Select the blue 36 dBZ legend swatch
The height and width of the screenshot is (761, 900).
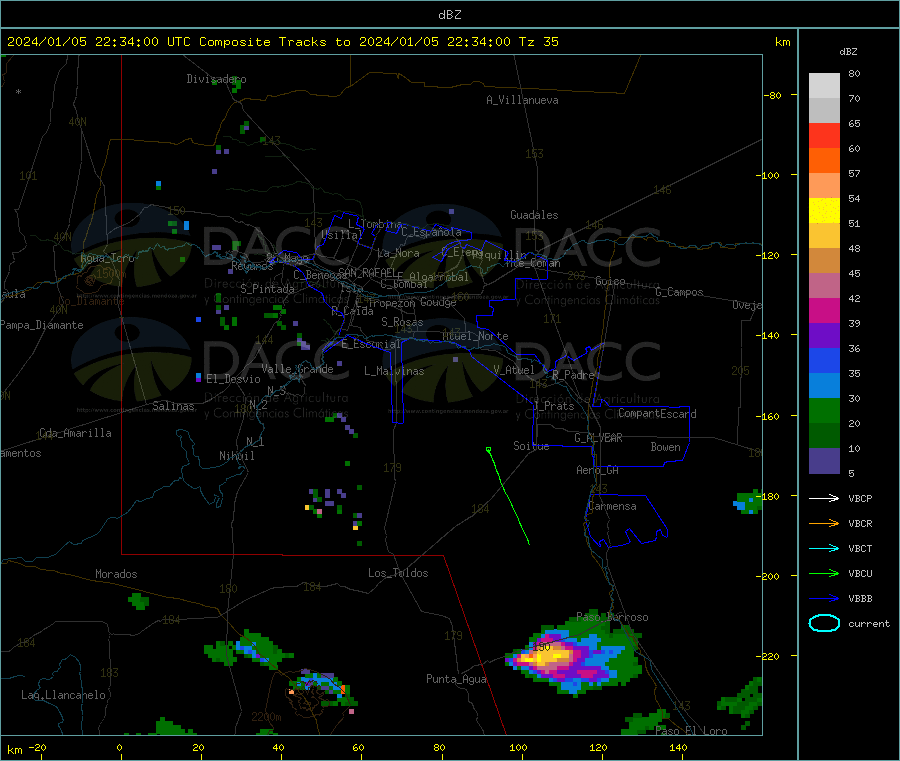(824, 360)
